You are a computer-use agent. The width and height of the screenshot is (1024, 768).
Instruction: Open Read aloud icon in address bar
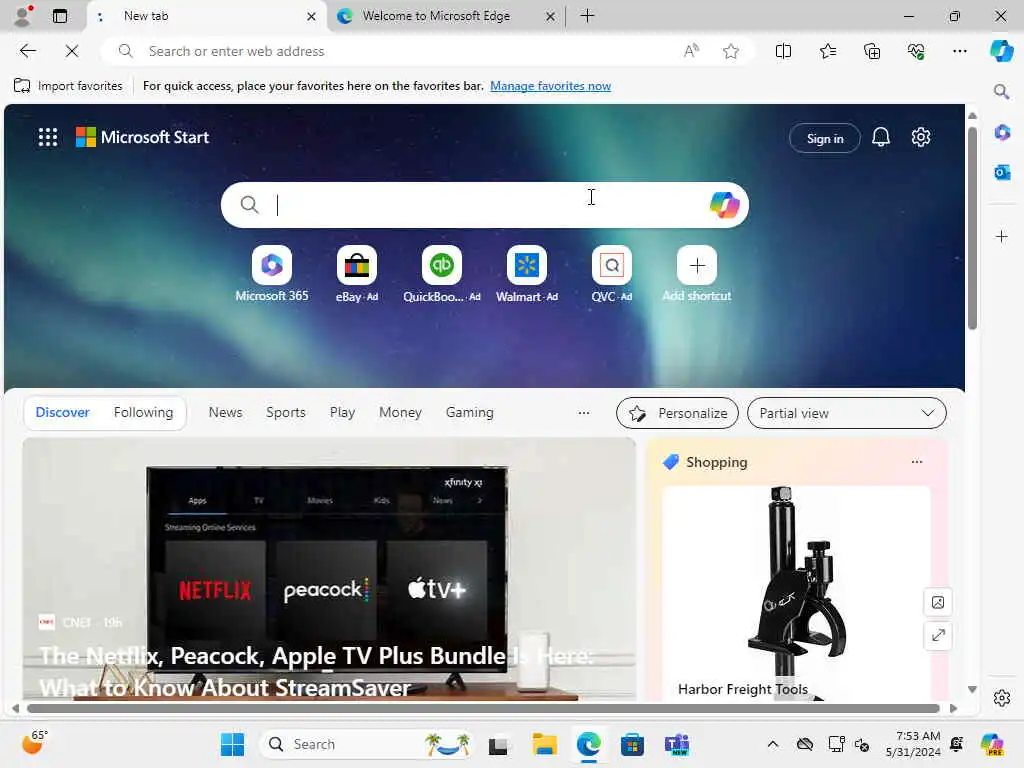pos(691,51)
